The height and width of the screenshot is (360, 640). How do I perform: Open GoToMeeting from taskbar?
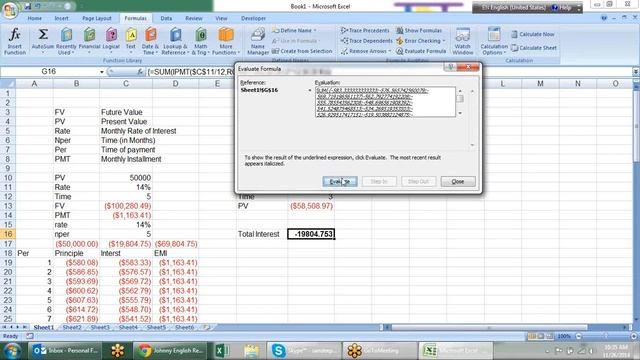(380, 351)
